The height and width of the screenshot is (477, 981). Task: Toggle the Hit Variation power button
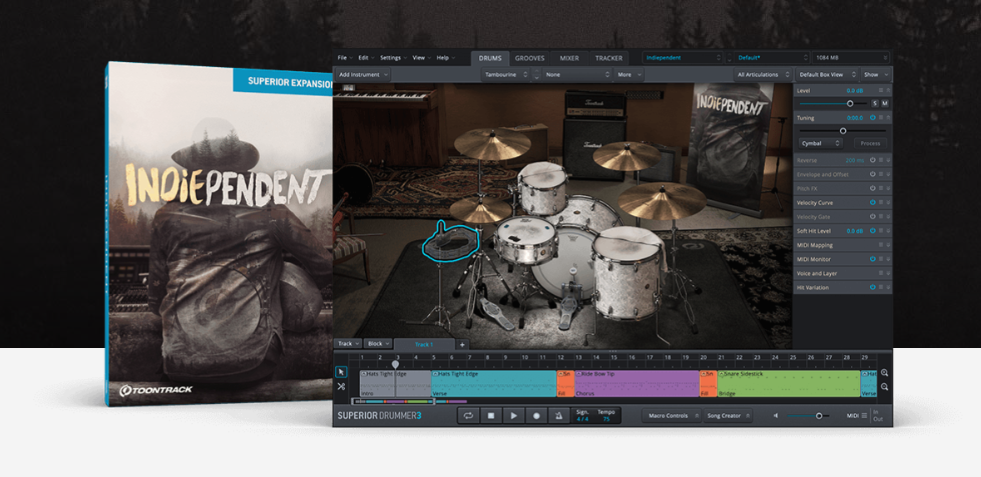click(873, 287)
